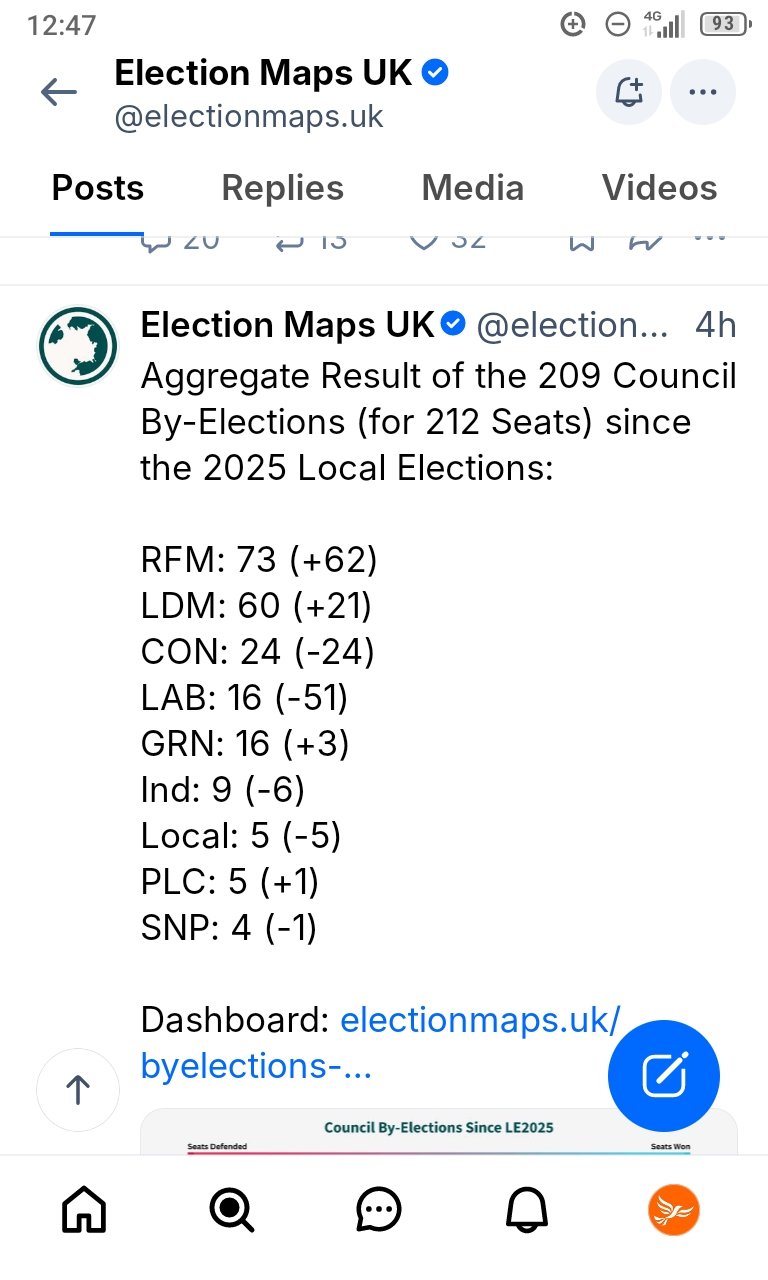
Task: Switch to the Videos tab
Action: click(x=659, y=188)
